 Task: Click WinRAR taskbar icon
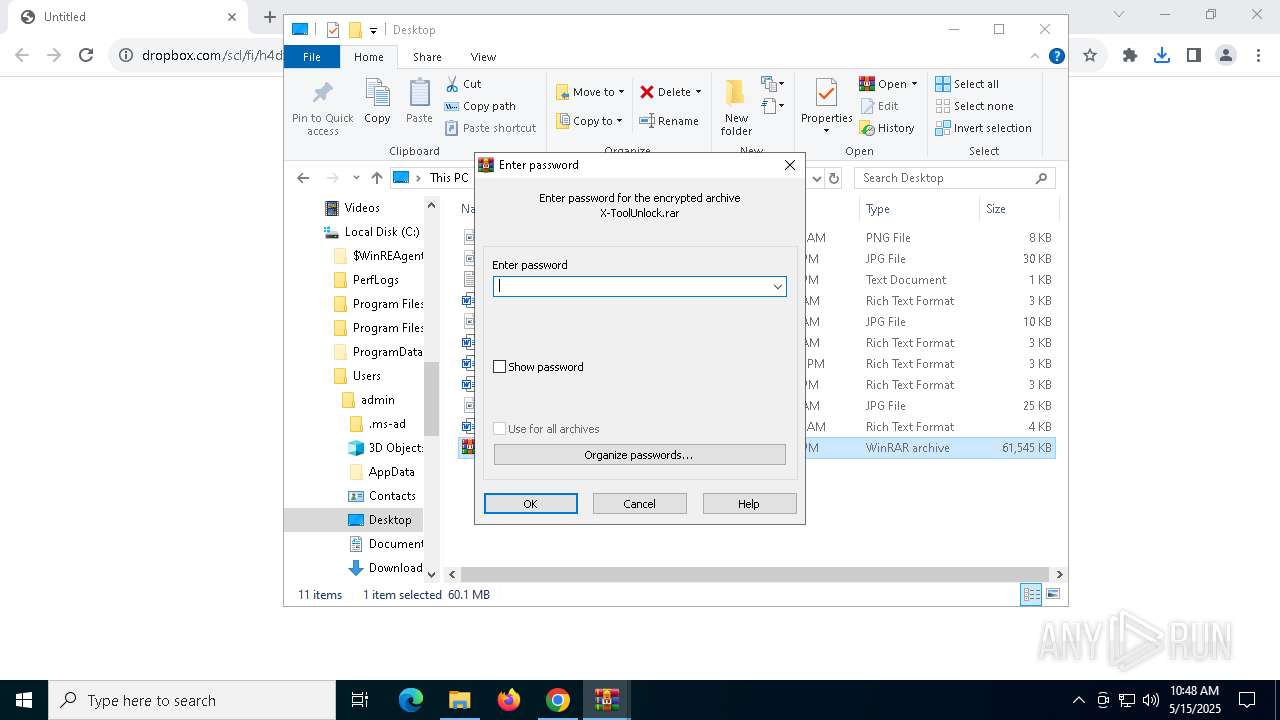(x=607, y=700)
